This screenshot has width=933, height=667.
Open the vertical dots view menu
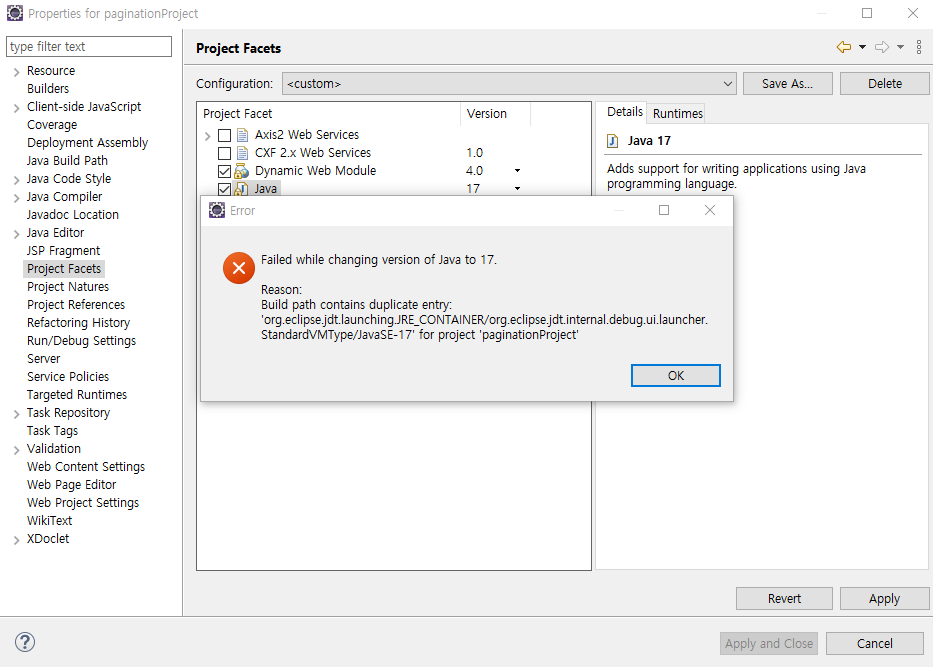919,47
